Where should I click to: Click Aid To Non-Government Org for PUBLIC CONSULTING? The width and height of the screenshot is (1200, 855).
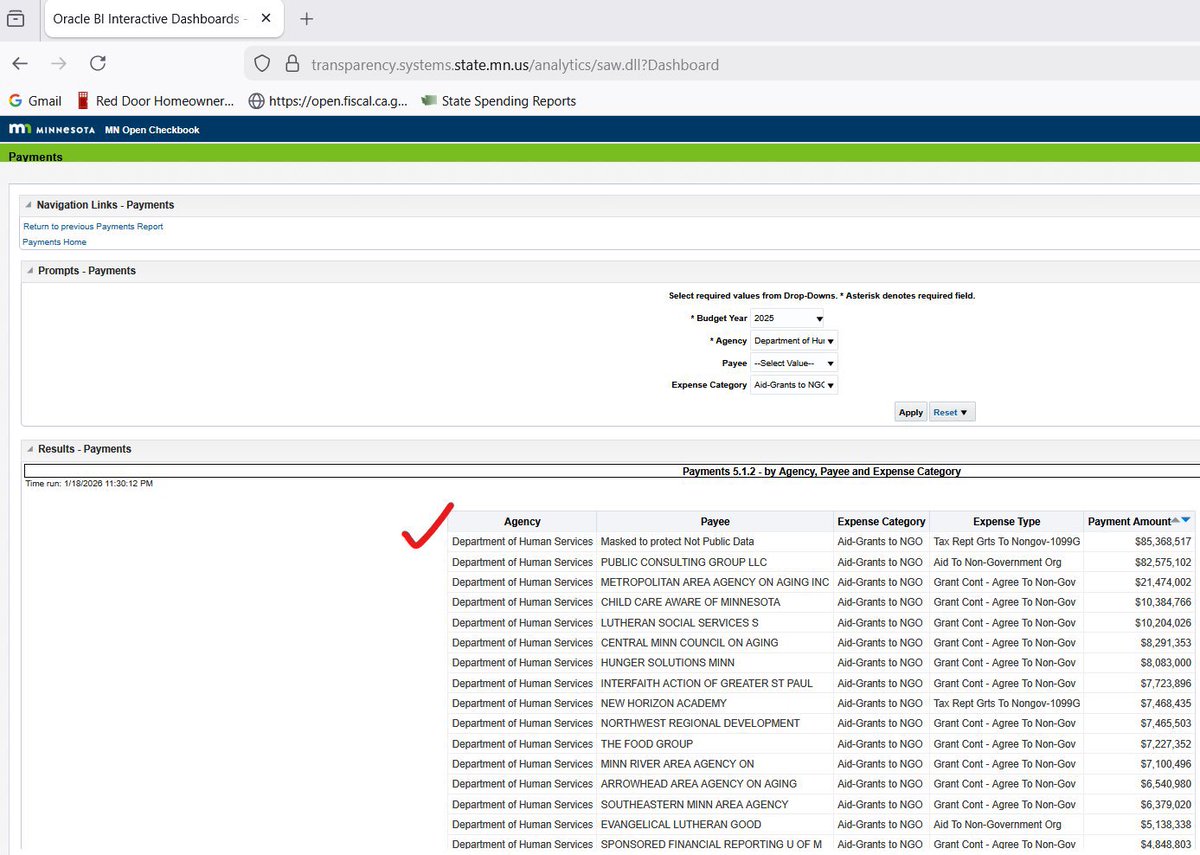tap(997, 562)
